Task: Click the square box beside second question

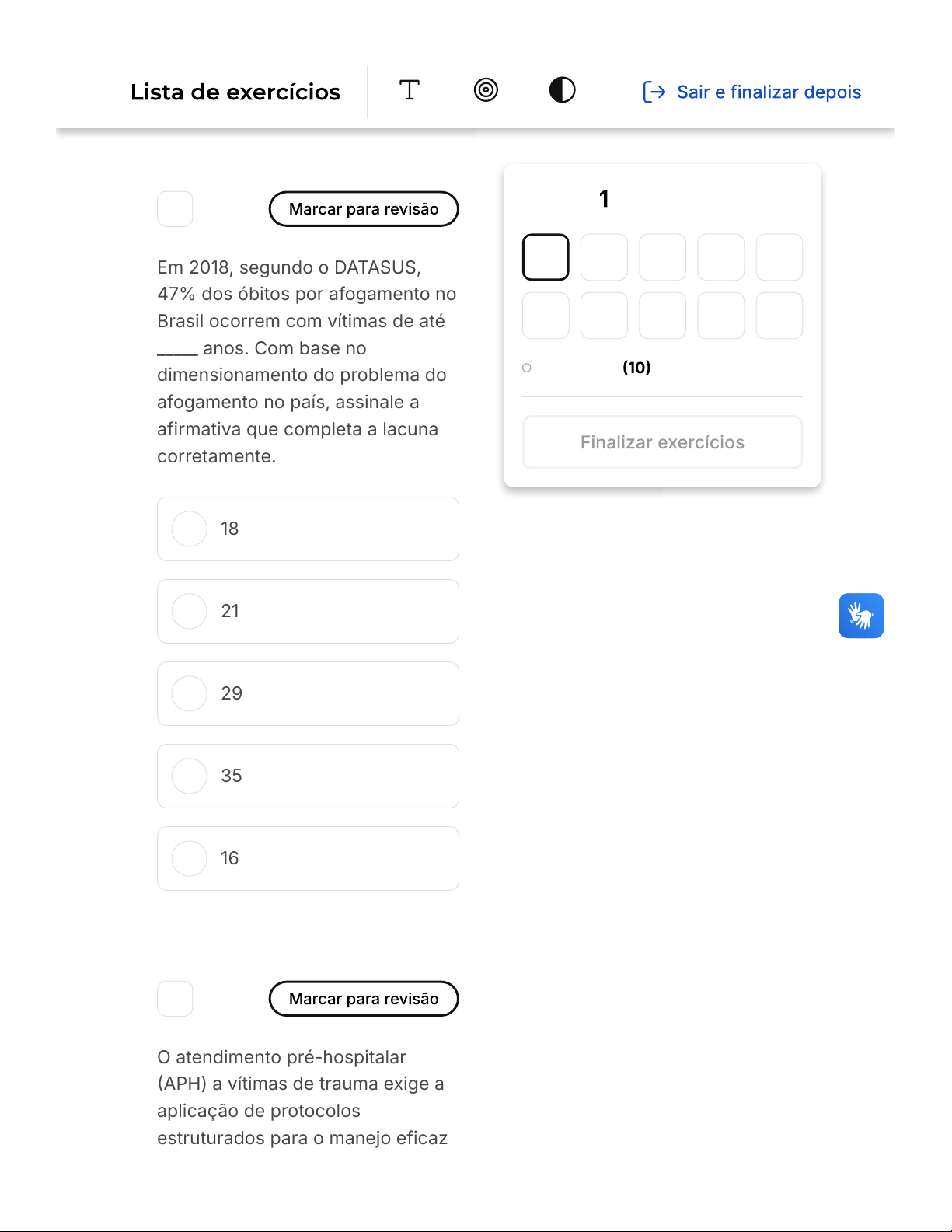Action: click(175, 999)
